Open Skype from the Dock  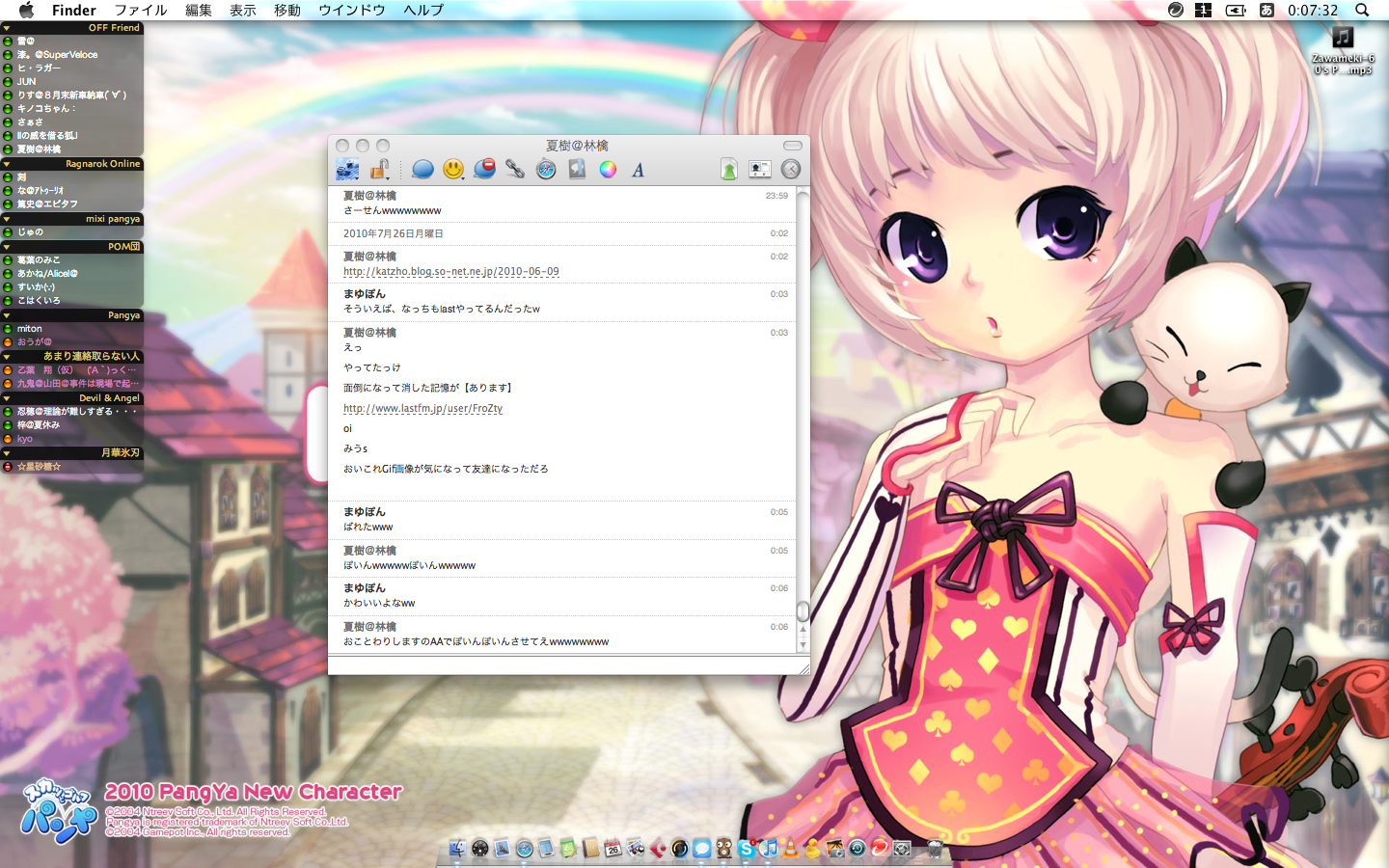pyautogui.click(x=747, y=849)
